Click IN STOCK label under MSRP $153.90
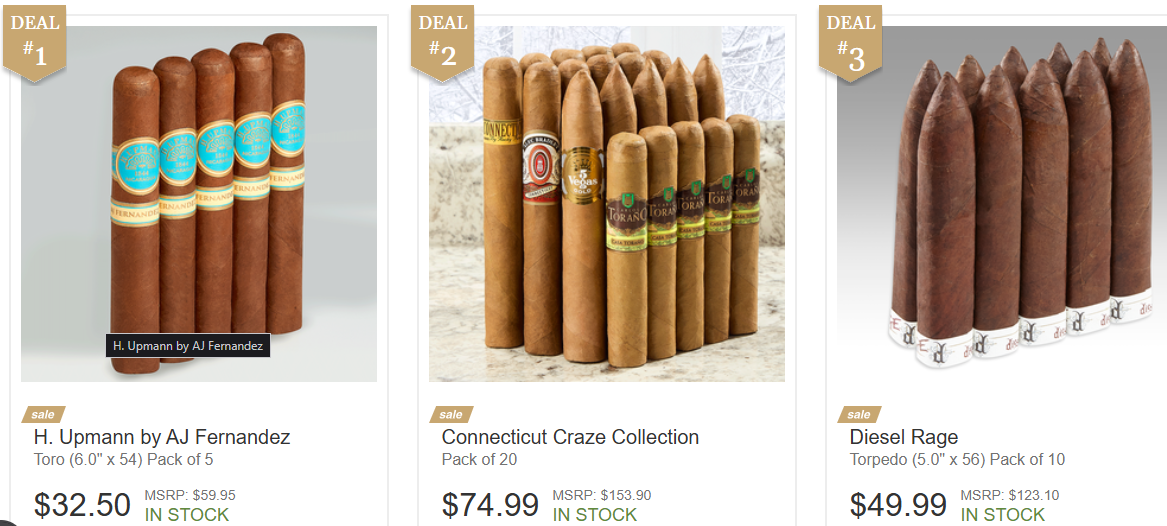The width and height of the screenshot is (1167, 526). [x=595, y=515]
